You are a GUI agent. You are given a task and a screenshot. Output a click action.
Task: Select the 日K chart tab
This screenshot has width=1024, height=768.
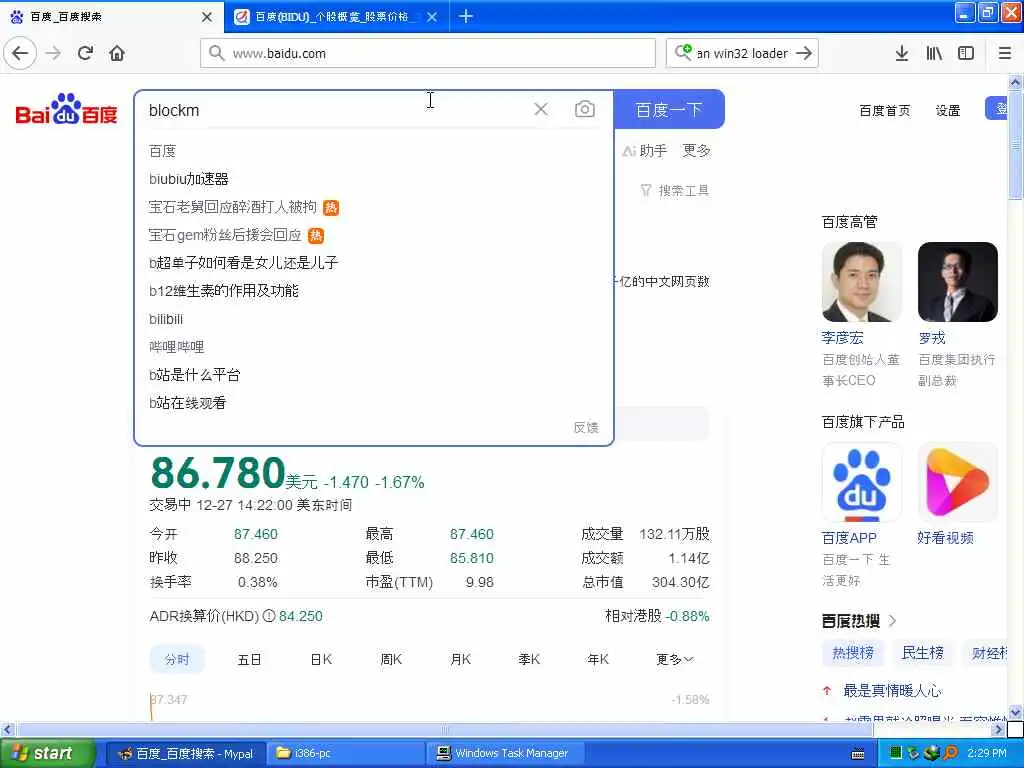(x=321, y=660)
